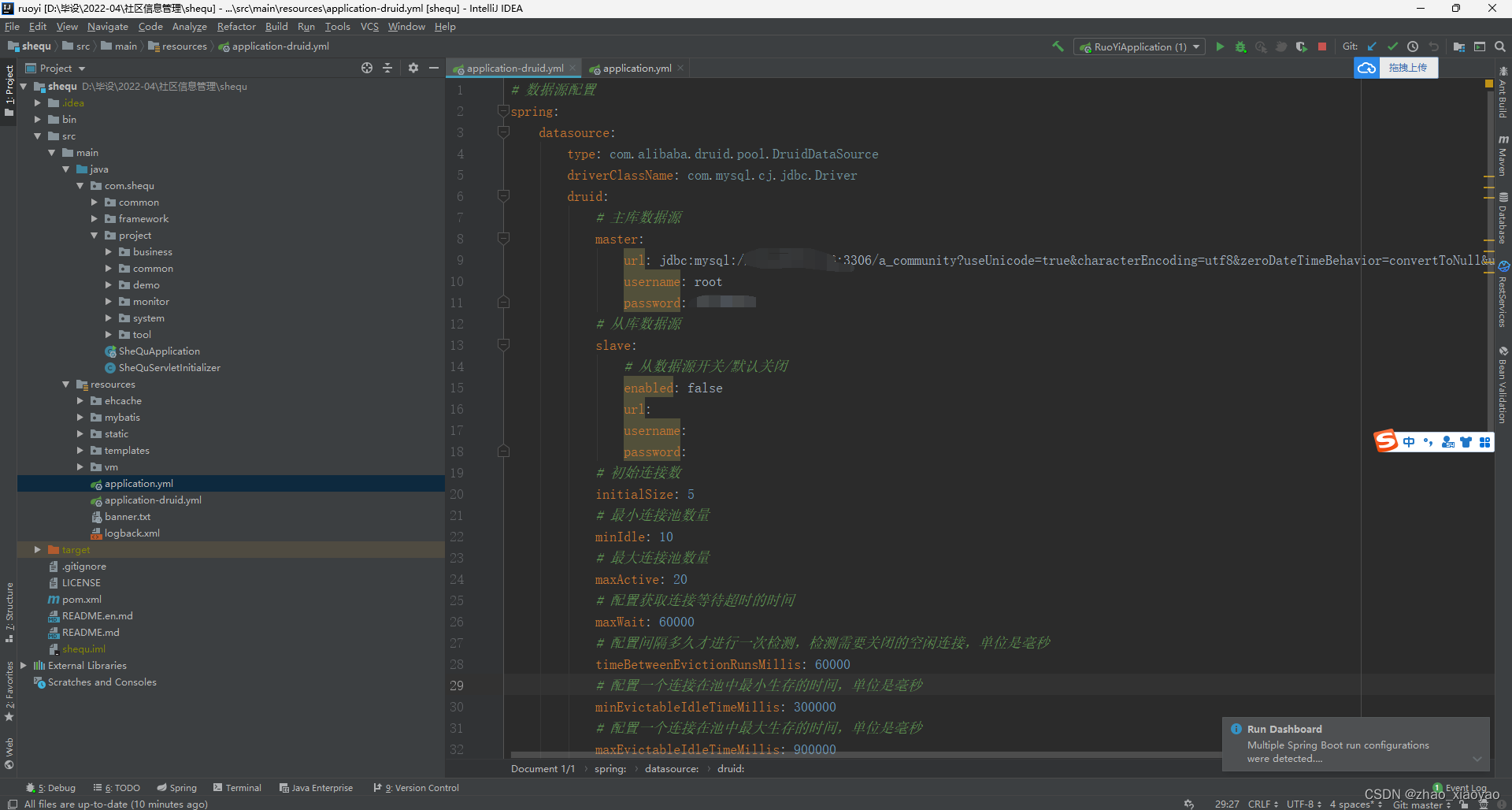Start debugging with the green bug icon
Viewport: 1512px width, 810px height.
pyautogui.click(x=1240, y=46)
